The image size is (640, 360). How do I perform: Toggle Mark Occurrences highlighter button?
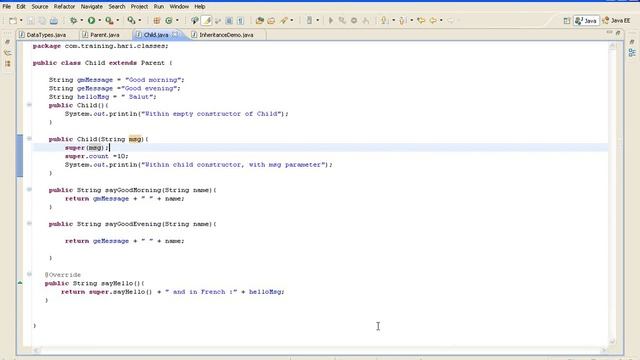[x=207, y=20]
